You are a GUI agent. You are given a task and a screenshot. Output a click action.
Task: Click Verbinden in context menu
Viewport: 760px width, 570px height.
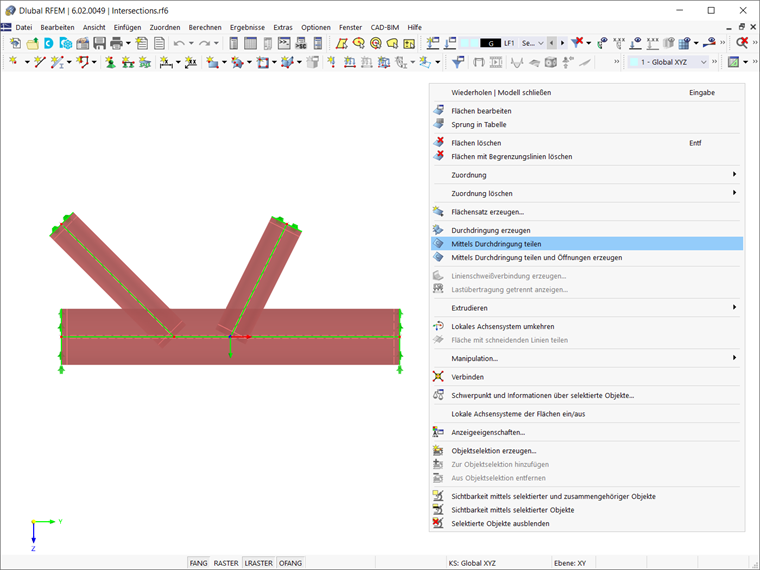click(587, 377)
